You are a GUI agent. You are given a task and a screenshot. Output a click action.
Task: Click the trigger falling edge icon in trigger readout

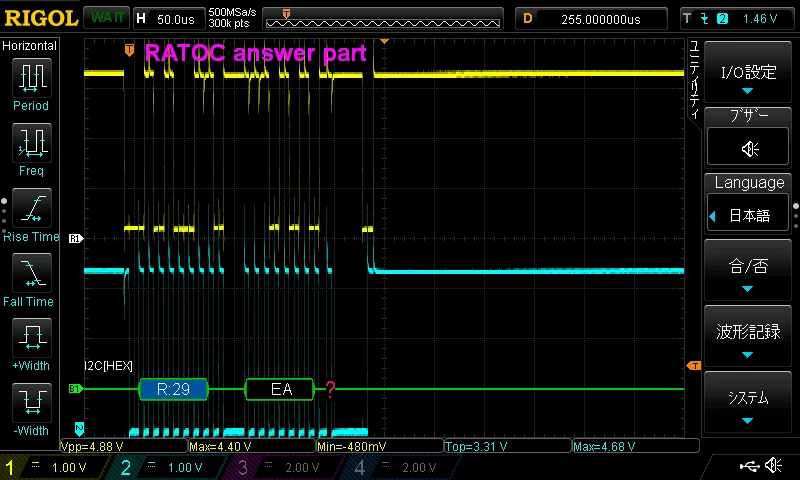[x=705, y=19]
